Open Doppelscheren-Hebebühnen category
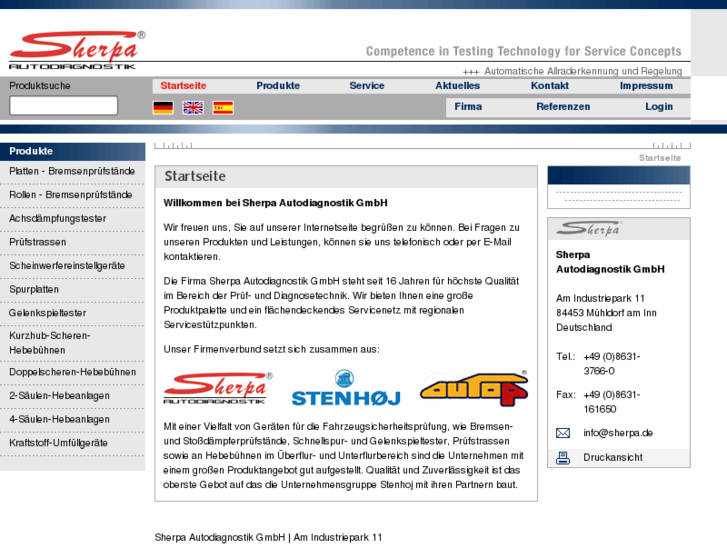727x545 pixels. pos(72,372)
